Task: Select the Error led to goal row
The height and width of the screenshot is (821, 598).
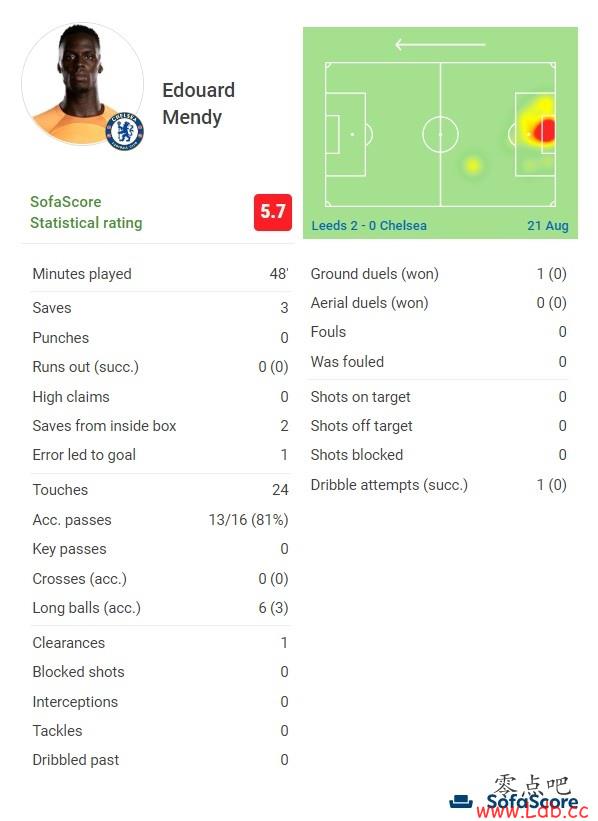Action: 160,455
